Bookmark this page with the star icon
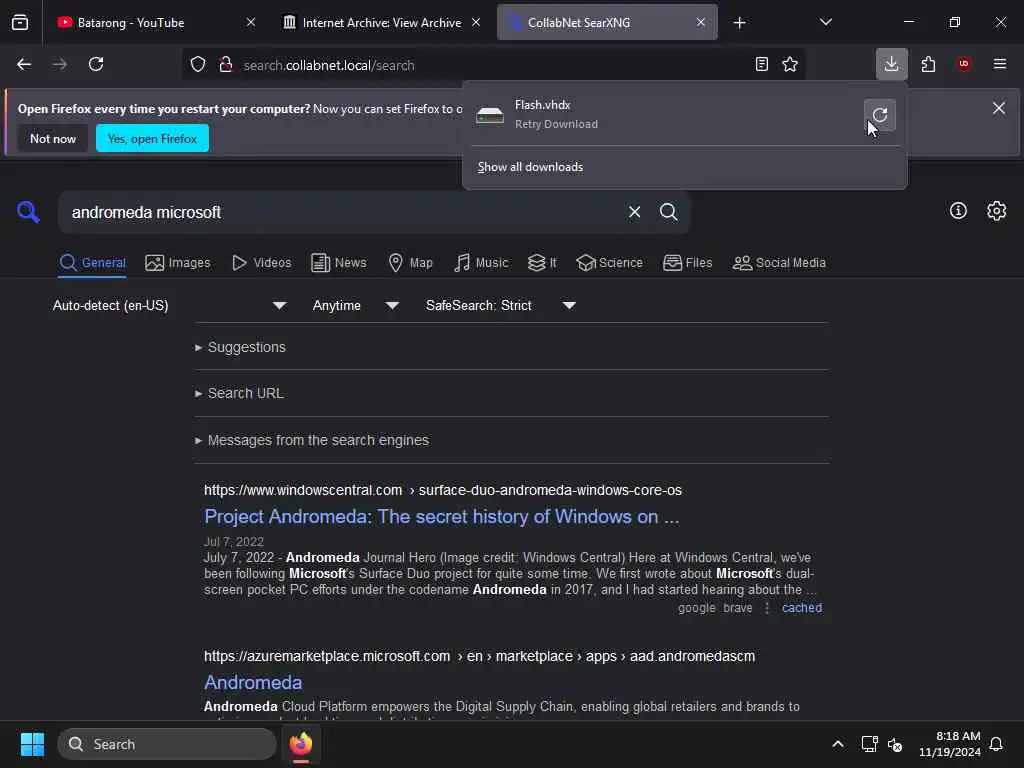The image size is (1024, 768). tap(790, 64)
